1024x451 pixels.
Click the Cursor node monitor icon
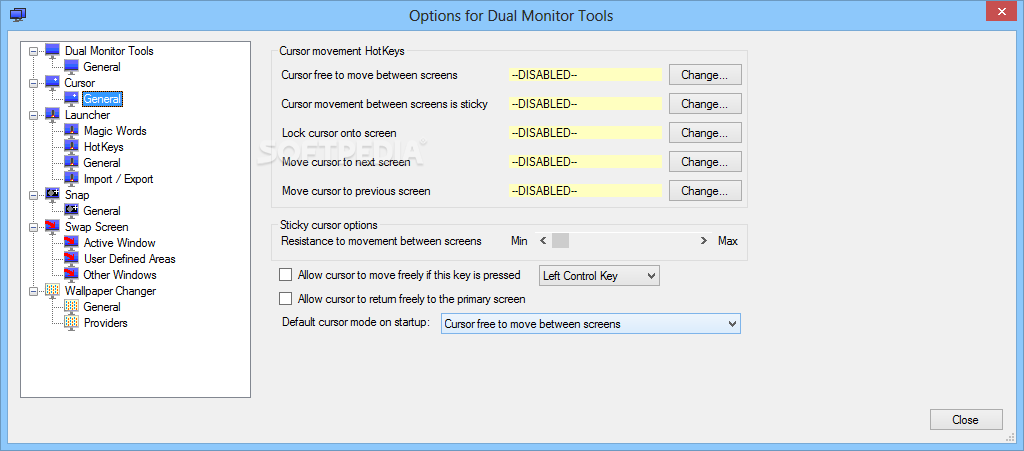pos(52,83)
